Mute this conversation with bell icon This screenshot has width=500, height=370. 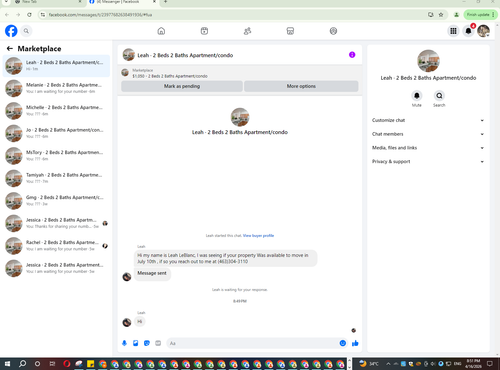coord(417,96)
